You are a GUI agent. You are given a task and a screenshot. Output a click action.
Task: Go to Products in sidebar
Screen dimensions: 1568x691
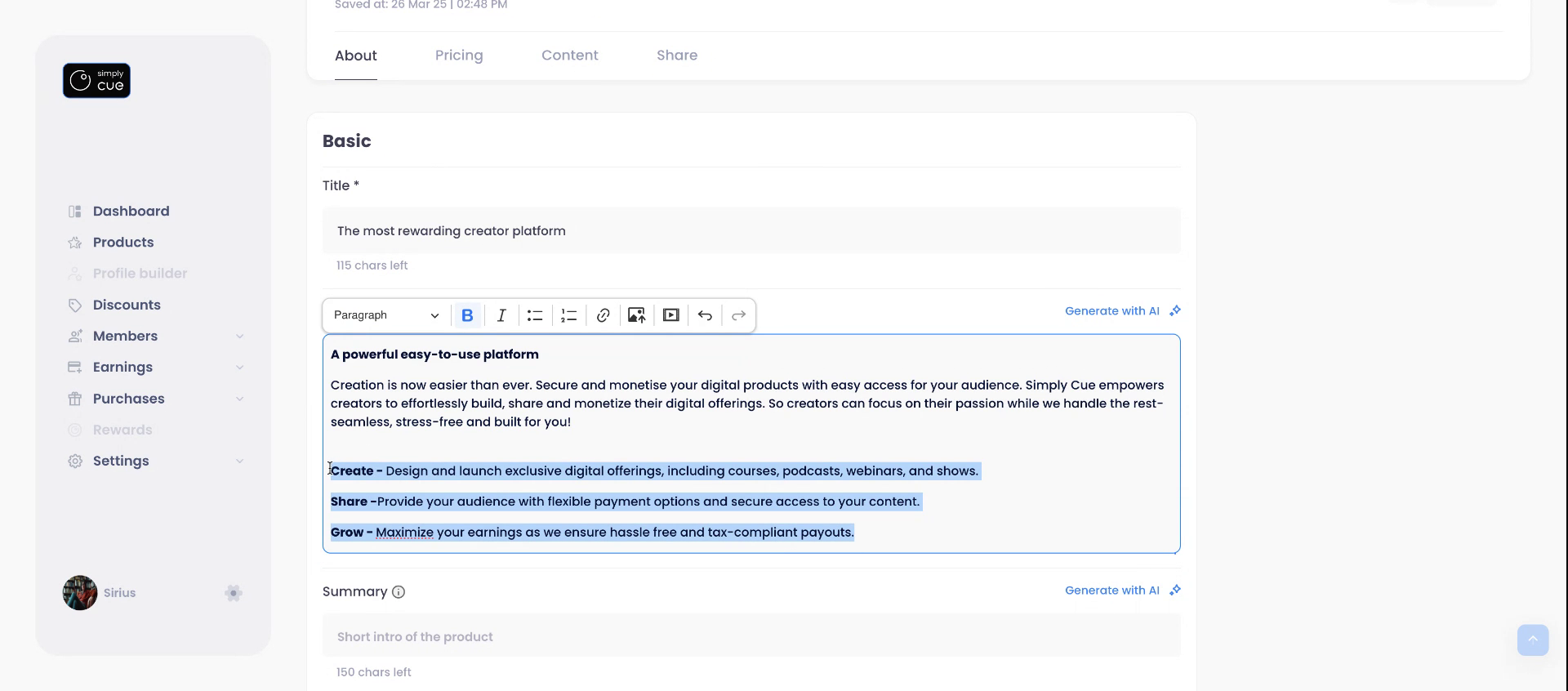[x=123, y=243]
